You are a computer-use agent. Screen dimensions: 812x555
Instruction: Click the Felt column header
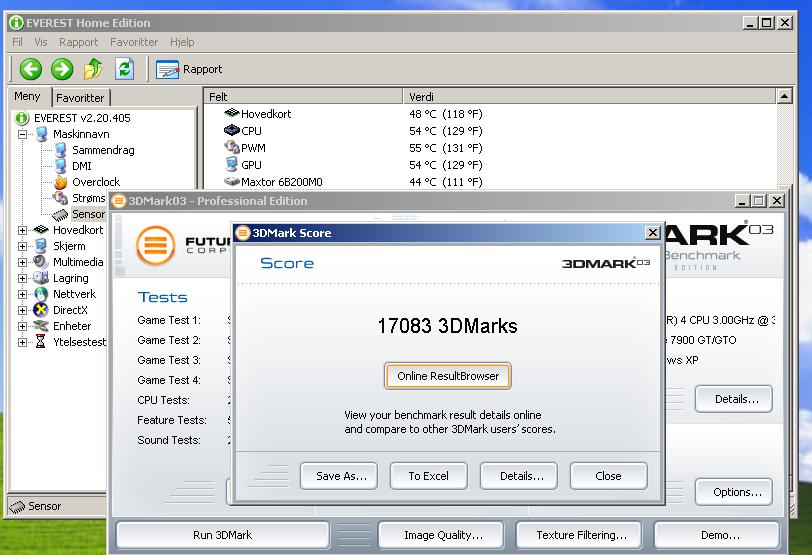pos(303,96)
